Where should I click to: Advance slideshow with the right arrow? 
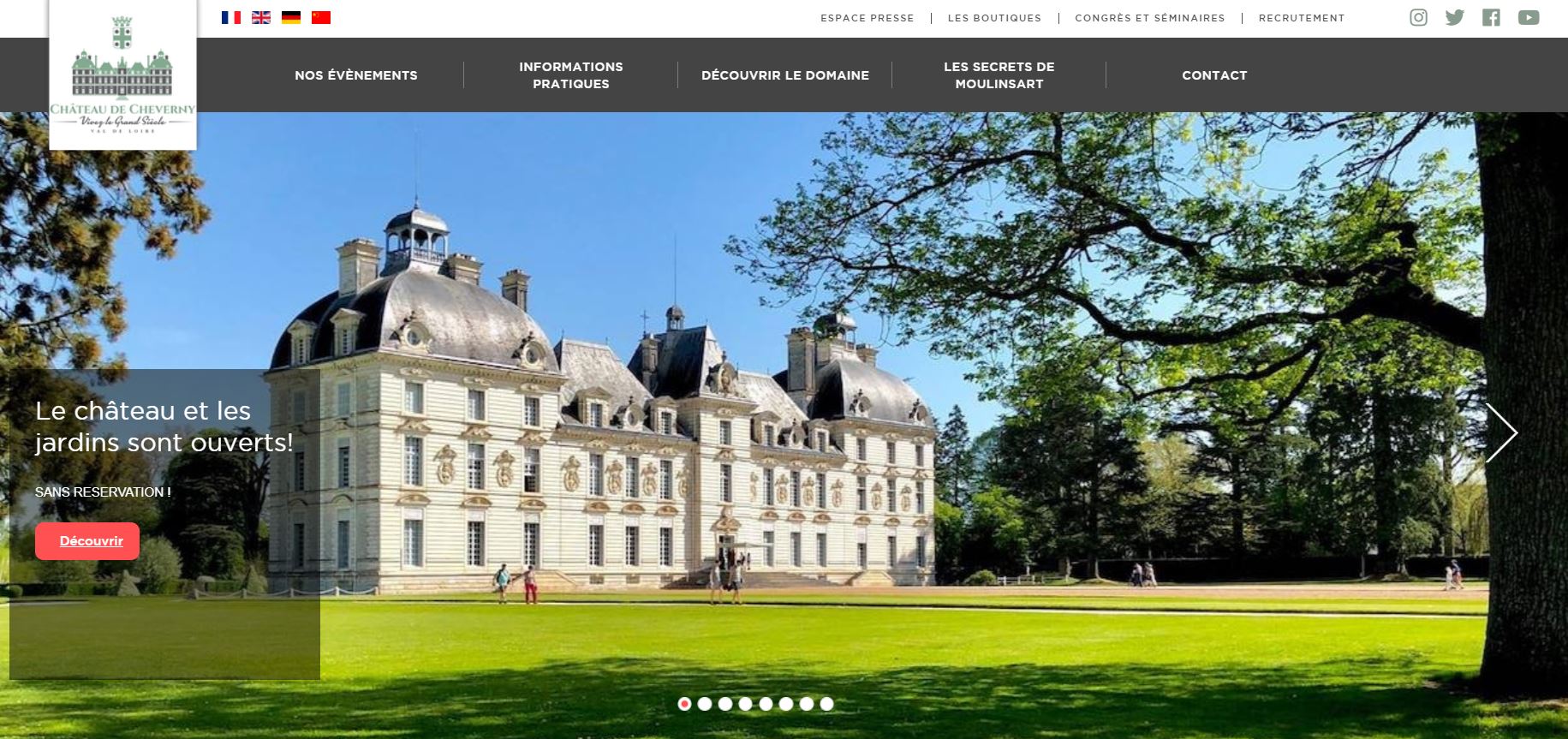pos(1501,432)
